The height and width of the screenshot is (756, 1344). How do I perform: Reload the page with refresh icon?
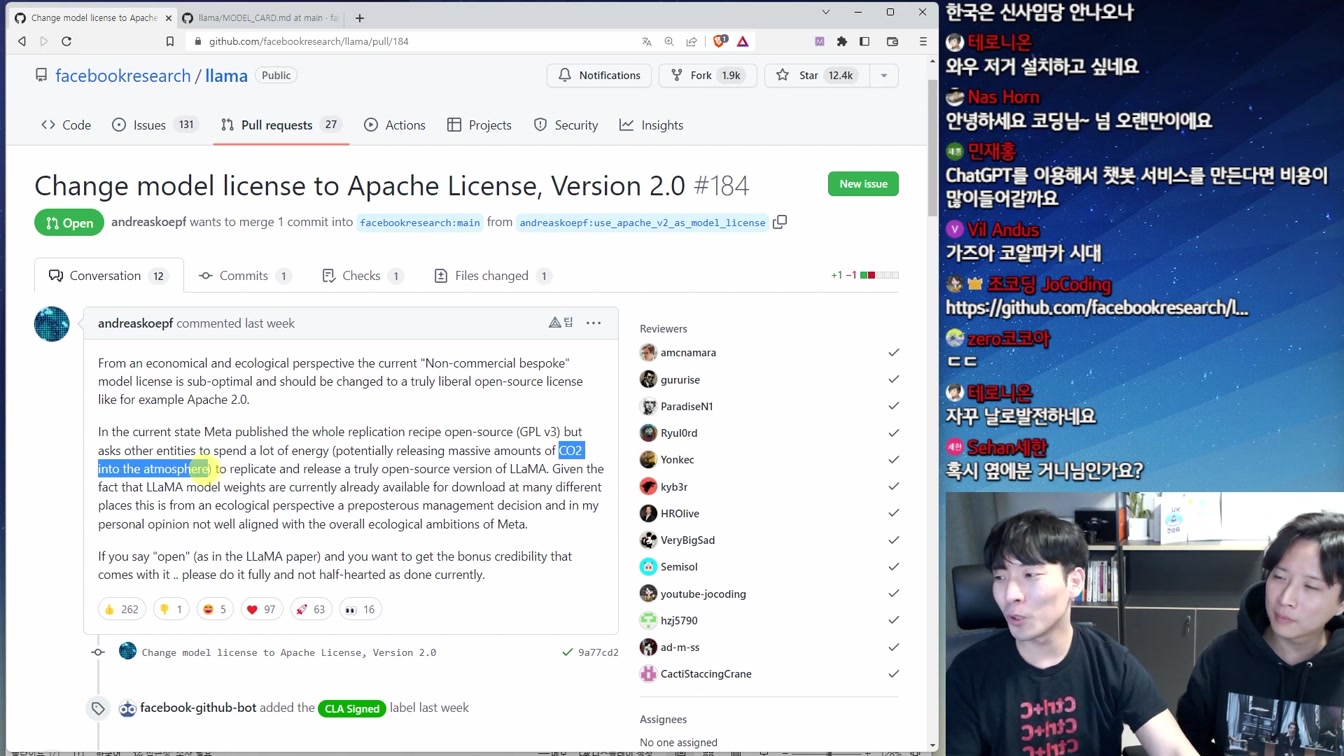click(67, 41)
